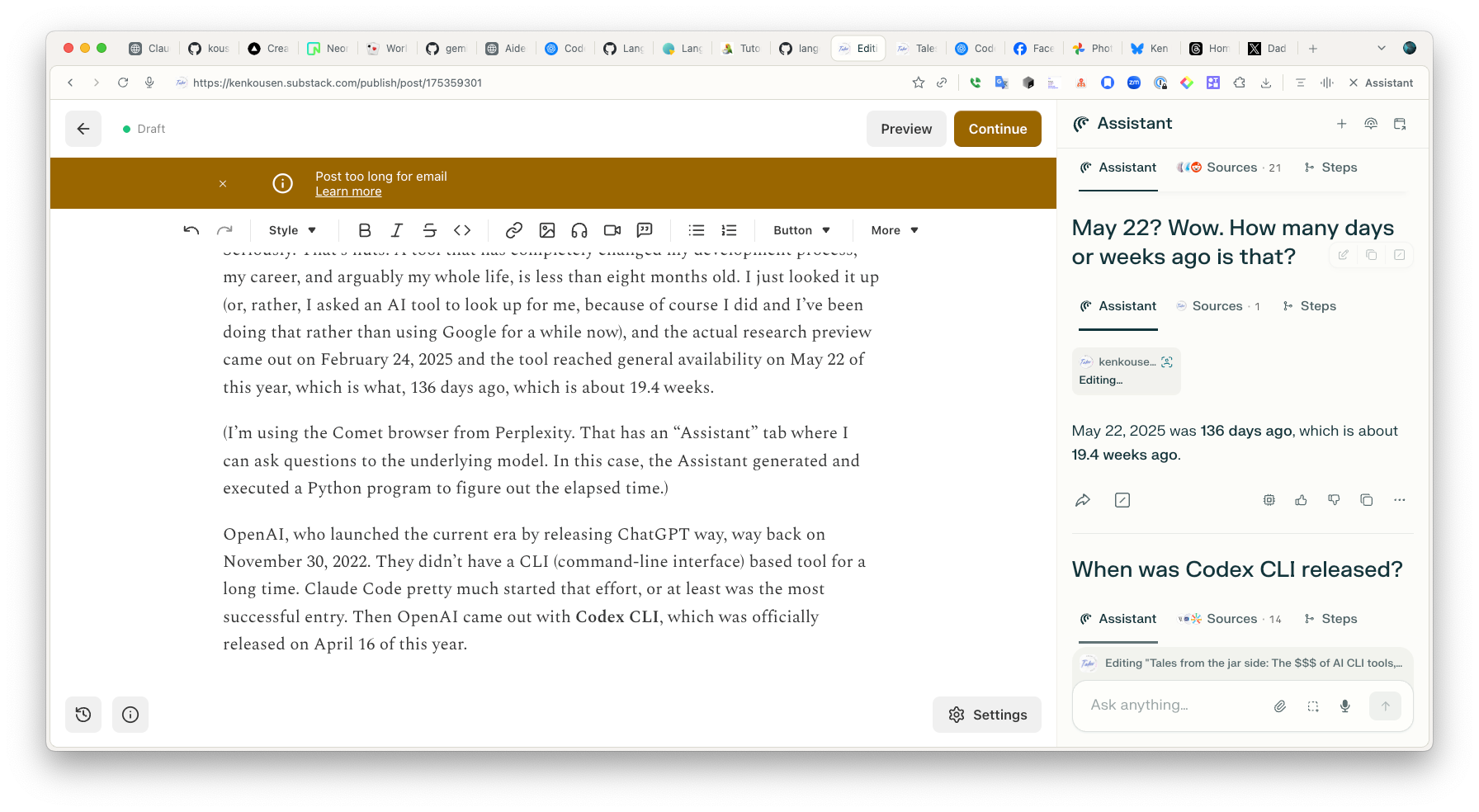The image size is (1479, 812).
Task: Apply inline code formatting
Action: (462, 230)
